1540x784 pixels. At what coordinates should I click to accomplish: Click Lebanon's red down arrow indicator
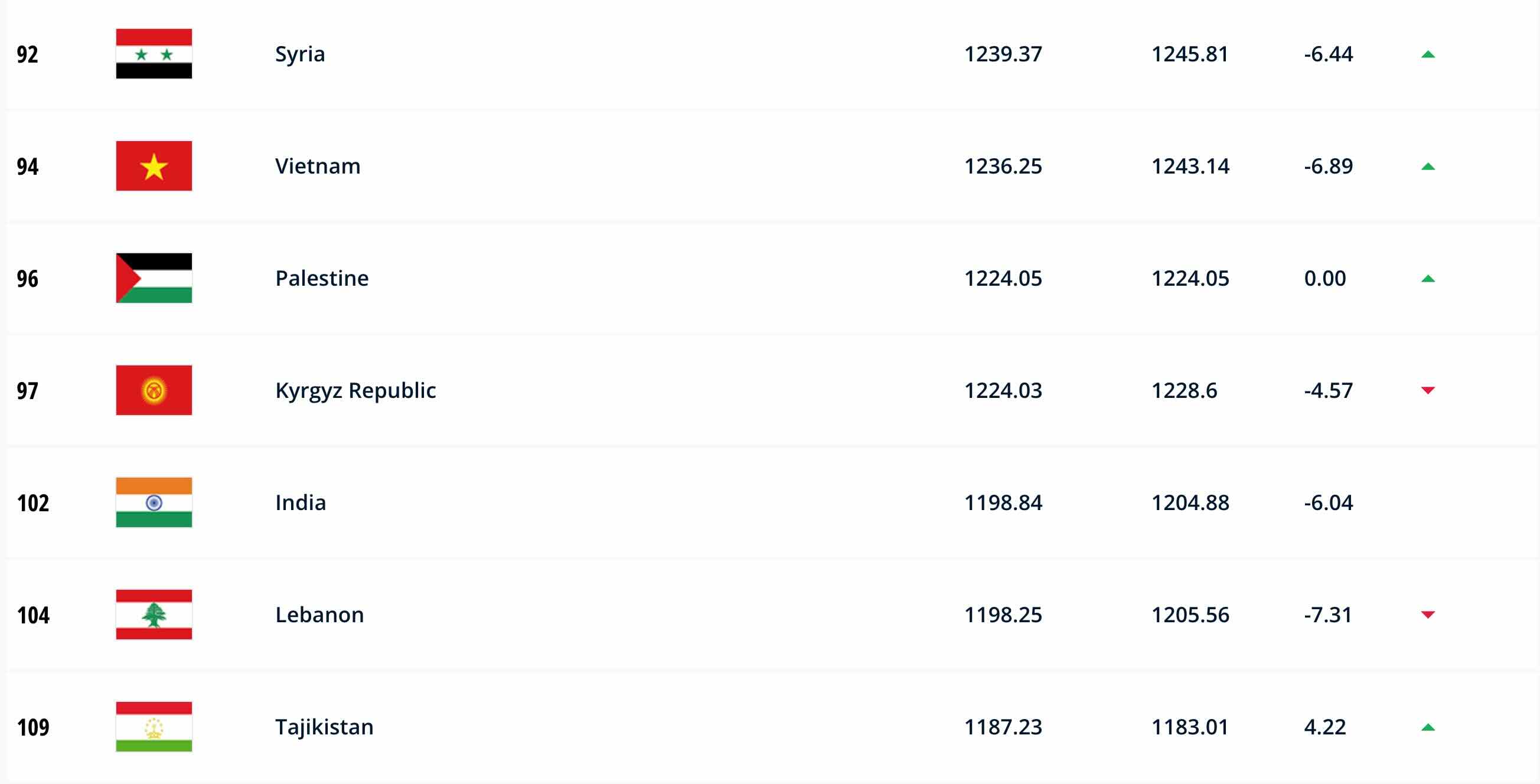tap(1428, 615)
